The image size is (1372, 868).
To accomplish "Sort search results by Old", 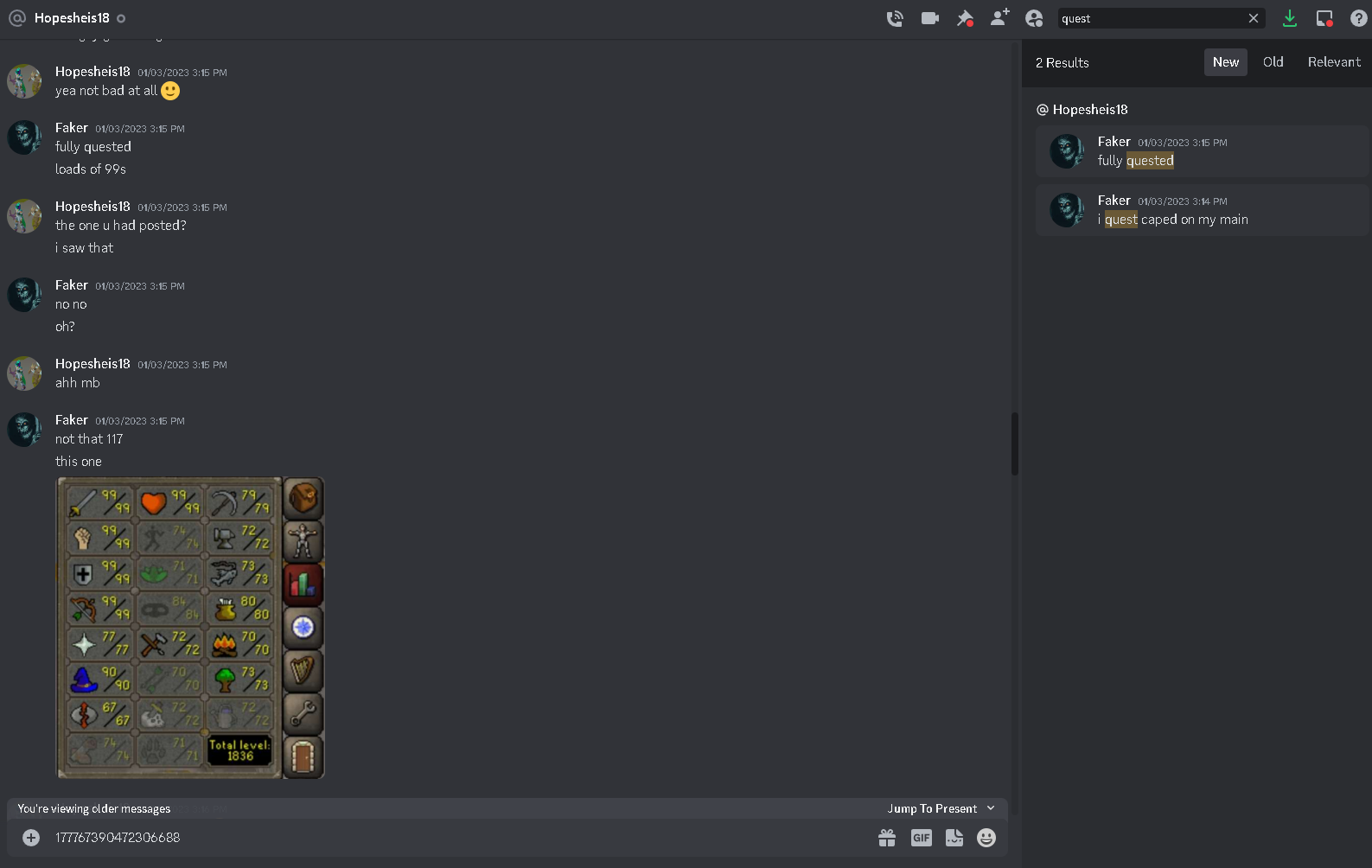I will (x=1273, y=62).
